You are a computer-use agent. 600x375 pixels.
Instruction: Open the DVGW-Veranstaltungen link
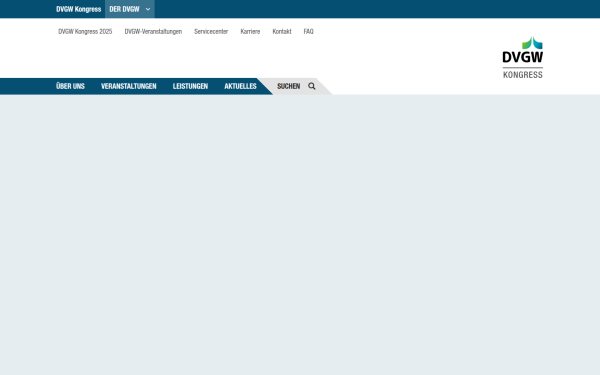pyautogui.click(x=153, y=31)
